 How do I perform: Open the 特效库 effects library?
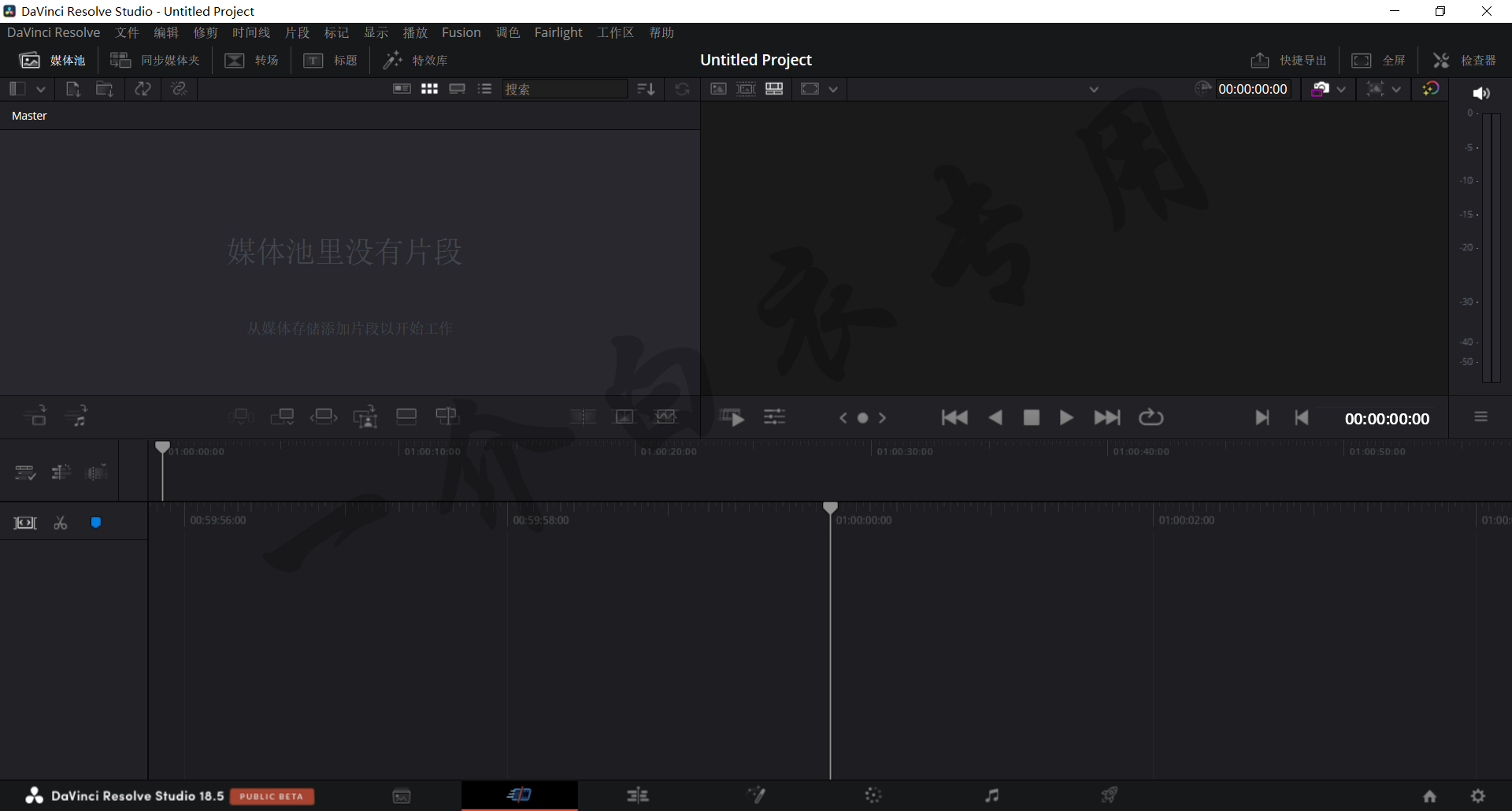tap(415, 61)
